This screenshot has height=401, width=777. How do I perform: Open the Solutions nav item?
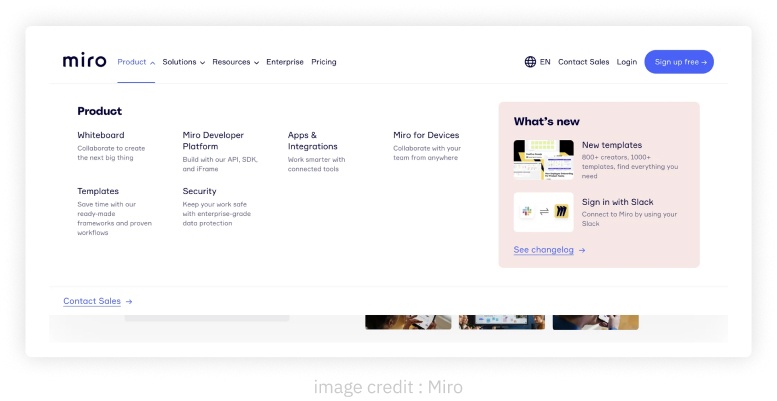pos(179,62)
